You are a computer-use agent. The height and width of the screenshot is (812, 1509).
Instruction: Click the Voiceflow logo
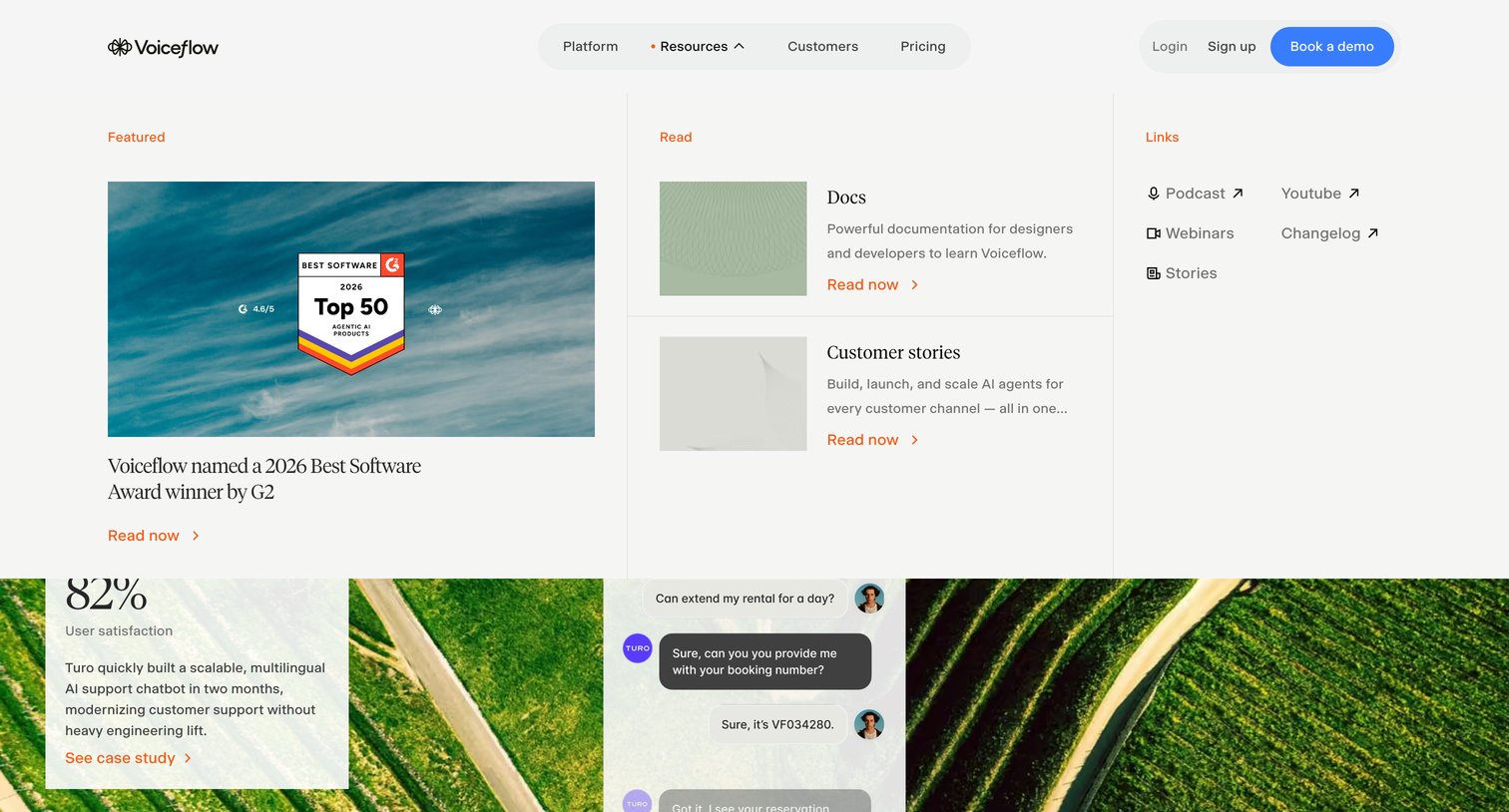[x=163, y=47]
